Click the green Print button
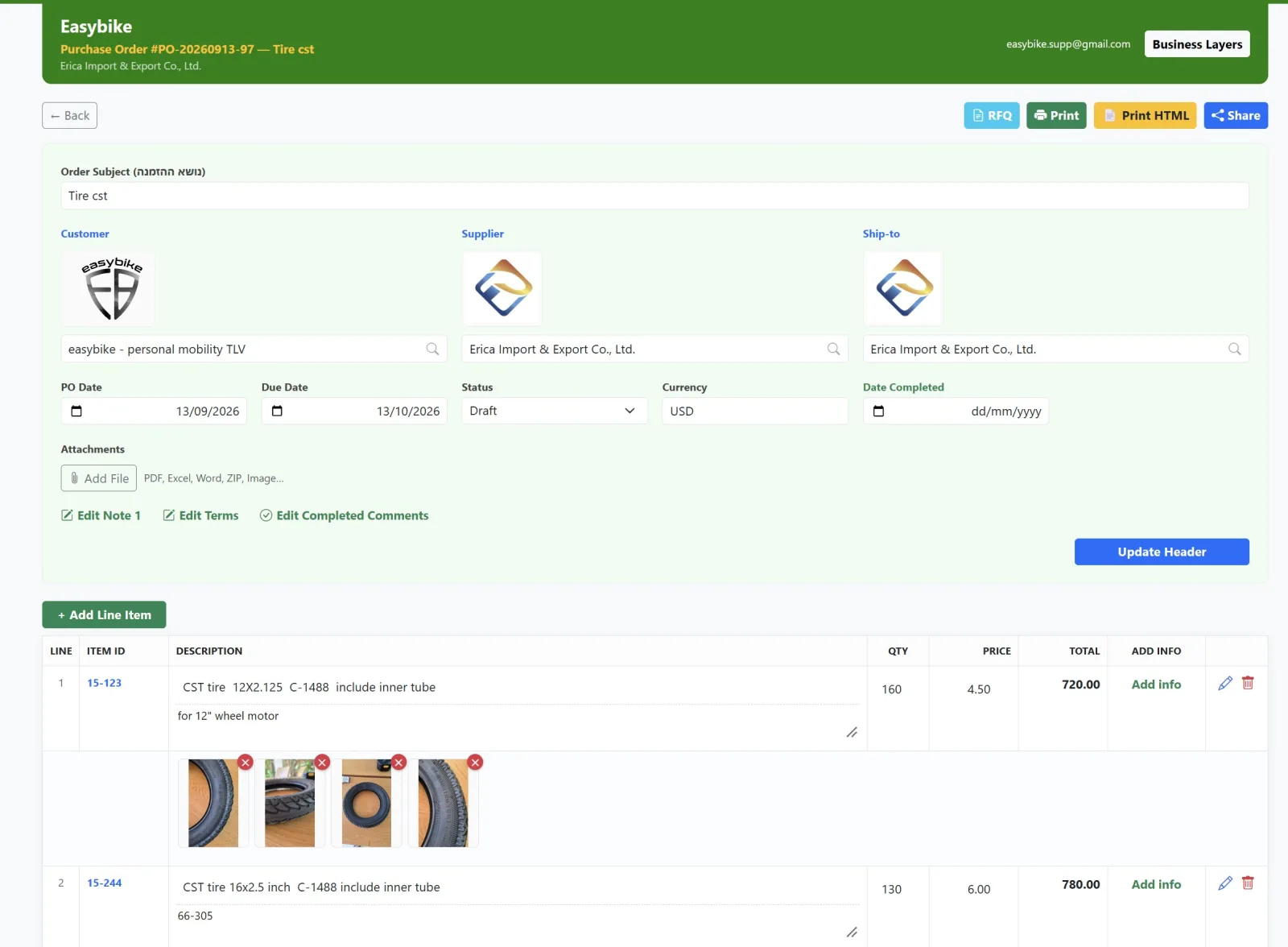Image resolution: width=1288 pixels, height=947 pixels. coord(1056,115)
